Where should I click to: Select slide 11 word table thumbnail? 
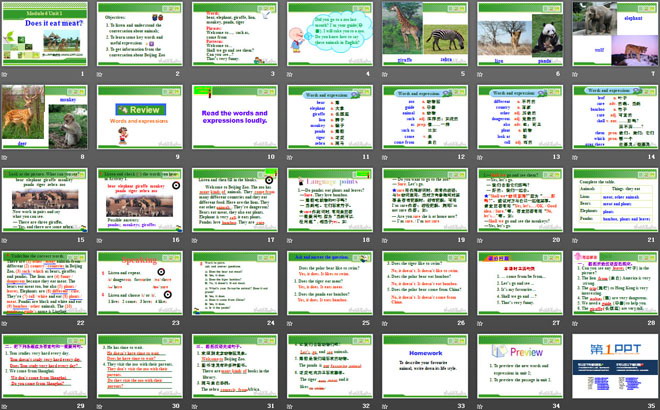coord(327,117)
